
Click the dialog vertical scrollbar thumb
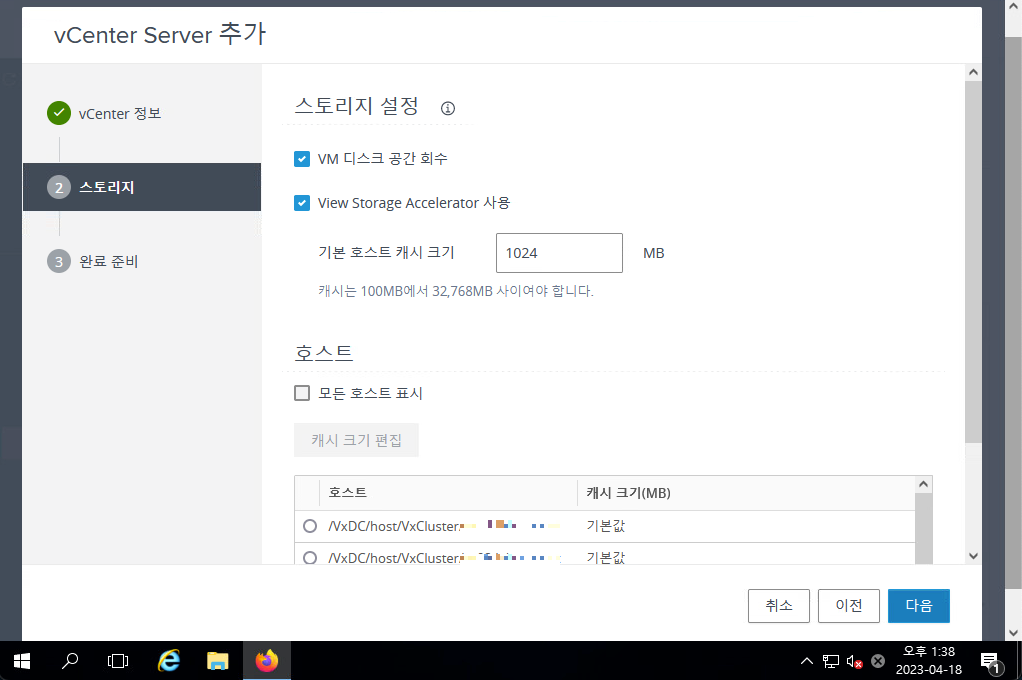tap(973, 262)
